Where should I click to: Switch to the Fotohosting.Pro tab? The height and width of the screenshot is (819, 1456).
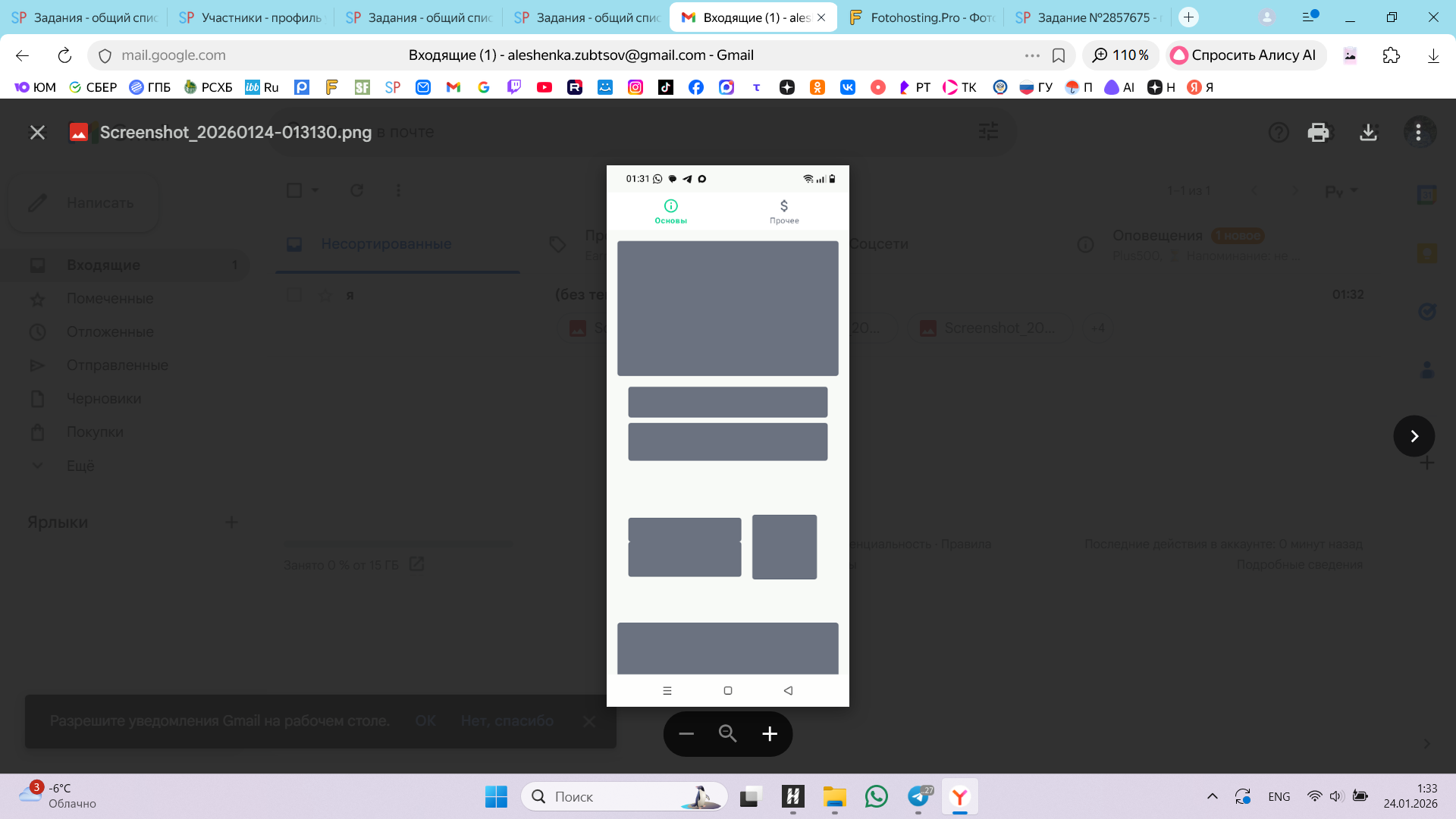pos(922,17)
